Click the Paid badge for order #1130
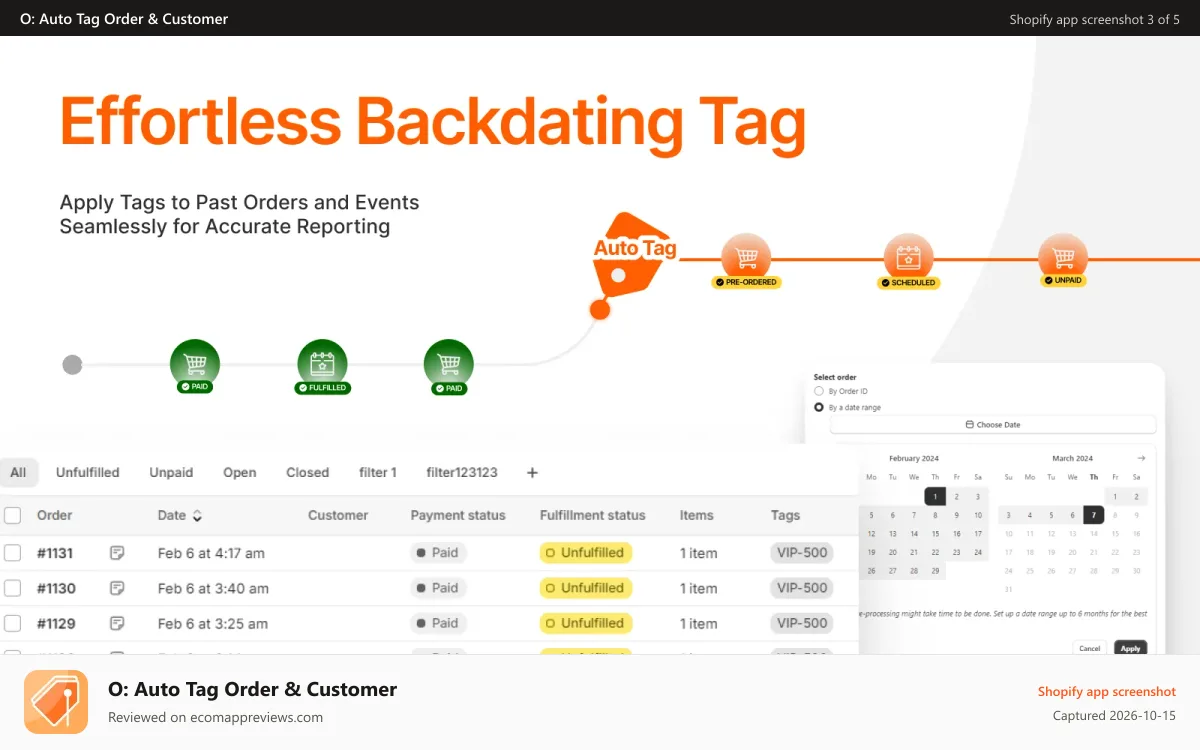 click(x=438, y=588)
